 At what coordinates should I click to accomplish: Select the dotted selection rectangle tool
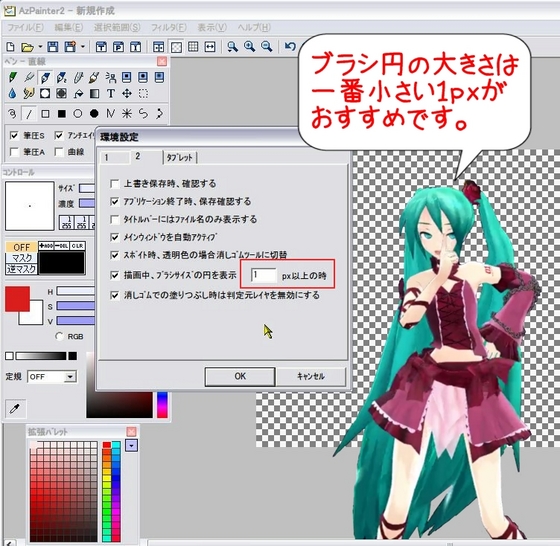[143, 94]
